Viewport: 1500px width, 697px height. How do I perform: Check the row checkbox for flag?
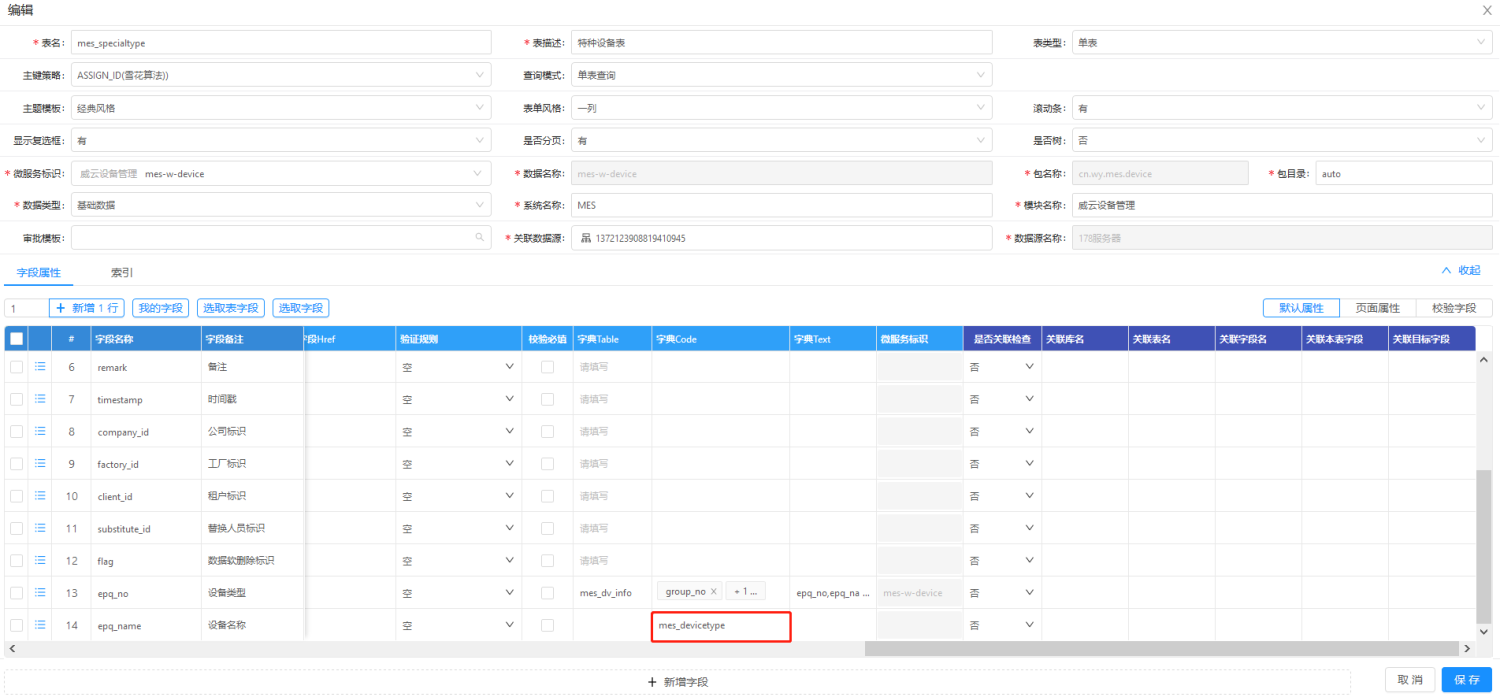pyautogui.click(x=17, y=561)
